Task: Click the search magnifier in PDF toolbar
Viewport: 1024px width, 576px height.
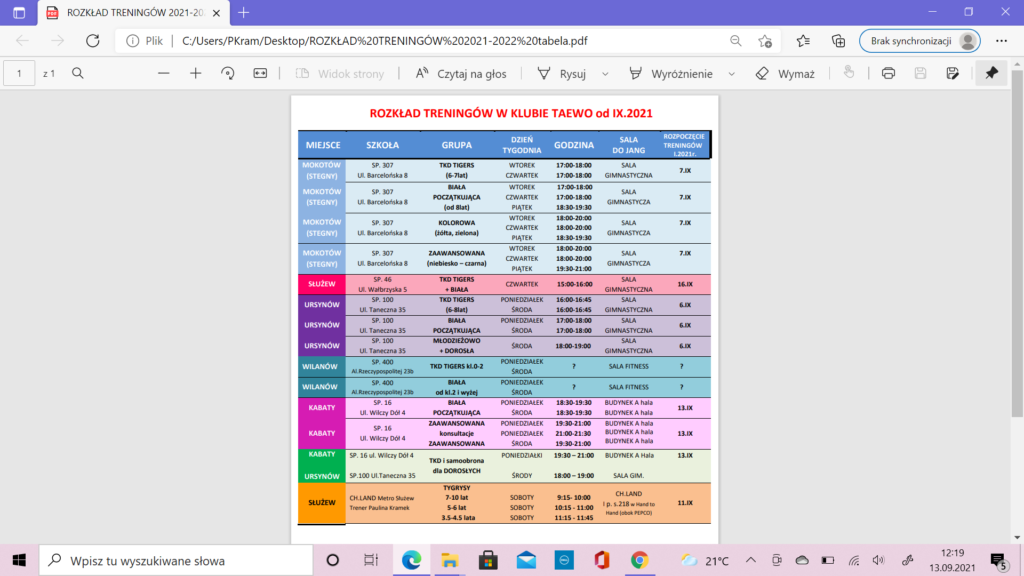Action: (78, 73)
